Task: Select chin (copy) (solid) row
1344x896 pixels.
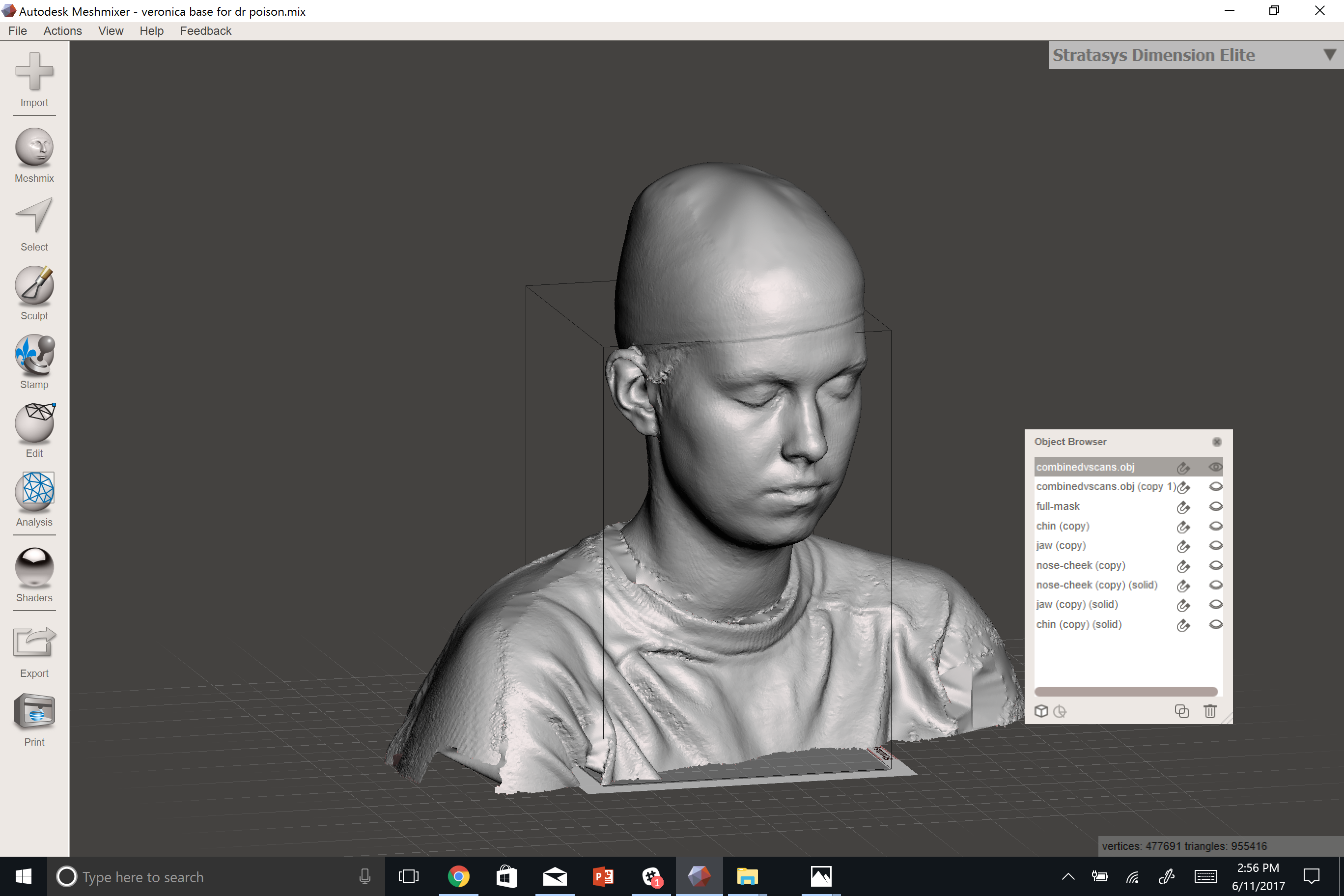Action: (x=1128, y=624)
